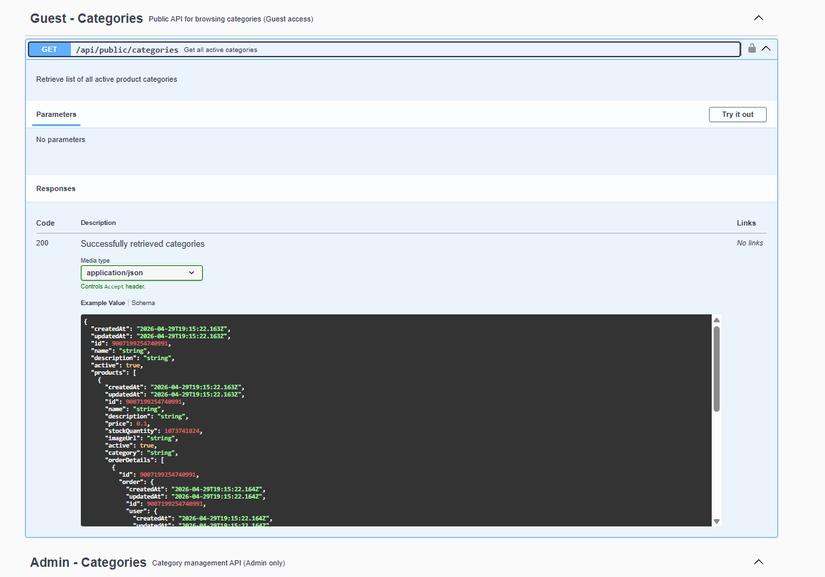Click the authorization lock icon on the categories endpoint
The width and height of the screenshot is (825, 577).
click(x=752, y=48)
